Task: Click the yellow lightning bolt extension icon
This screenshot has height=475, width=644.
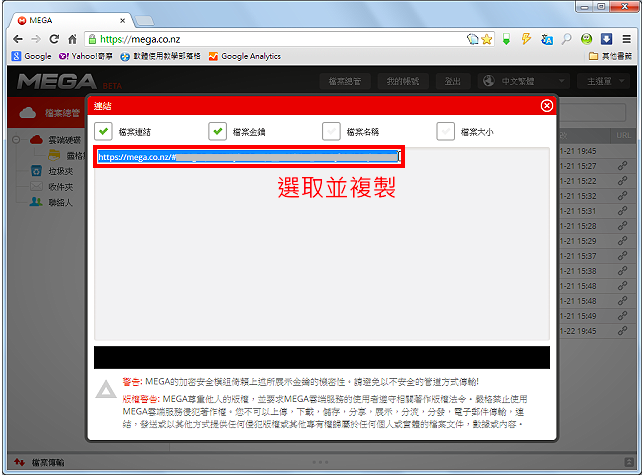Action: [x=526, y=39]
